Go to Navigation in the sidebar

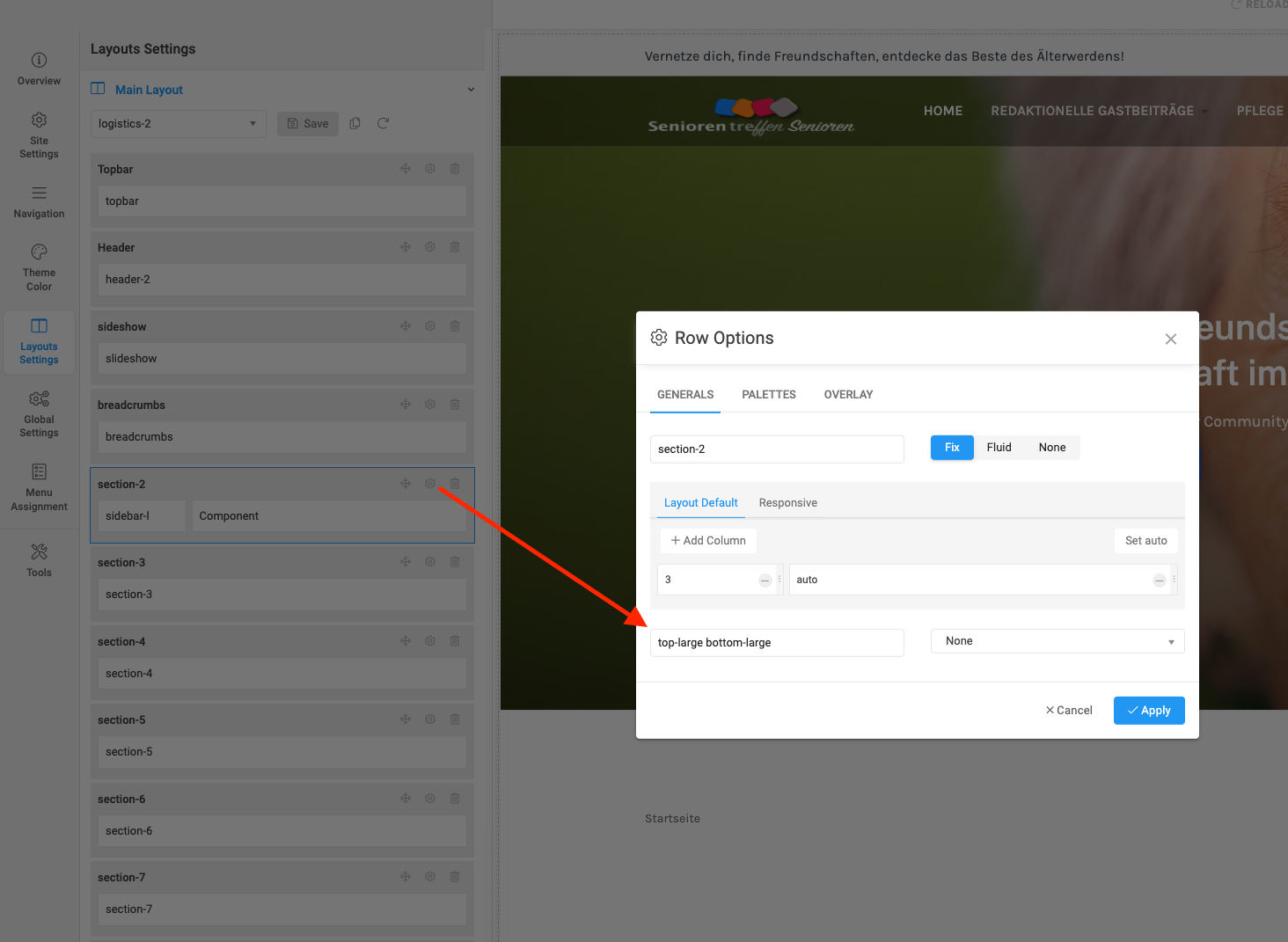tap(39, 201)
